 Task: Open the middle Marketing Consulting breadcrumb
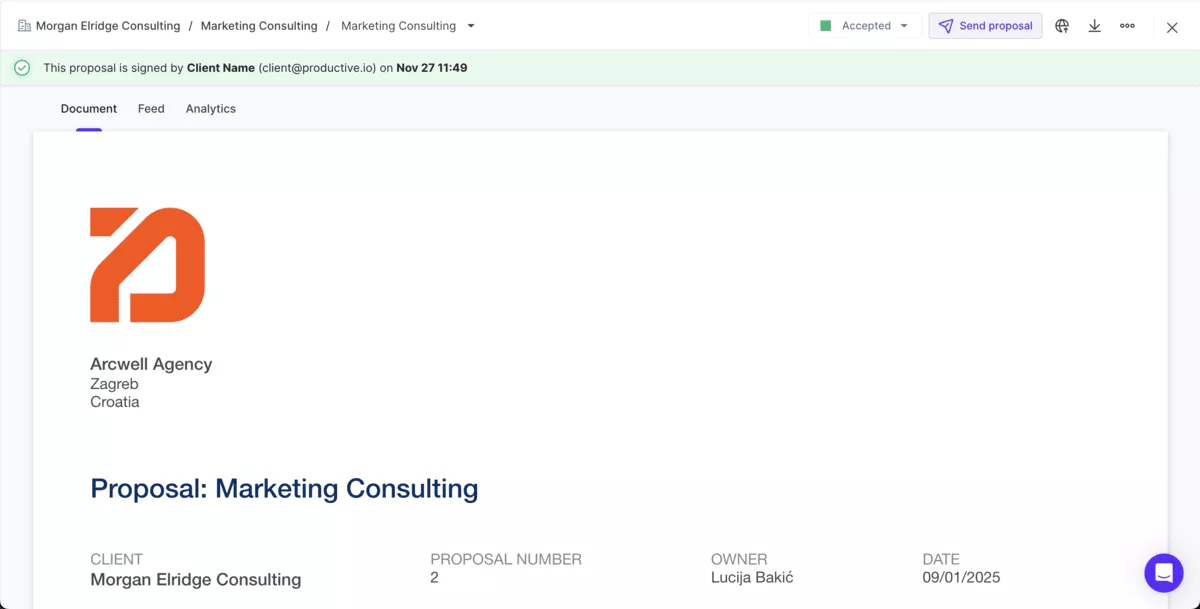coord(259,26)
